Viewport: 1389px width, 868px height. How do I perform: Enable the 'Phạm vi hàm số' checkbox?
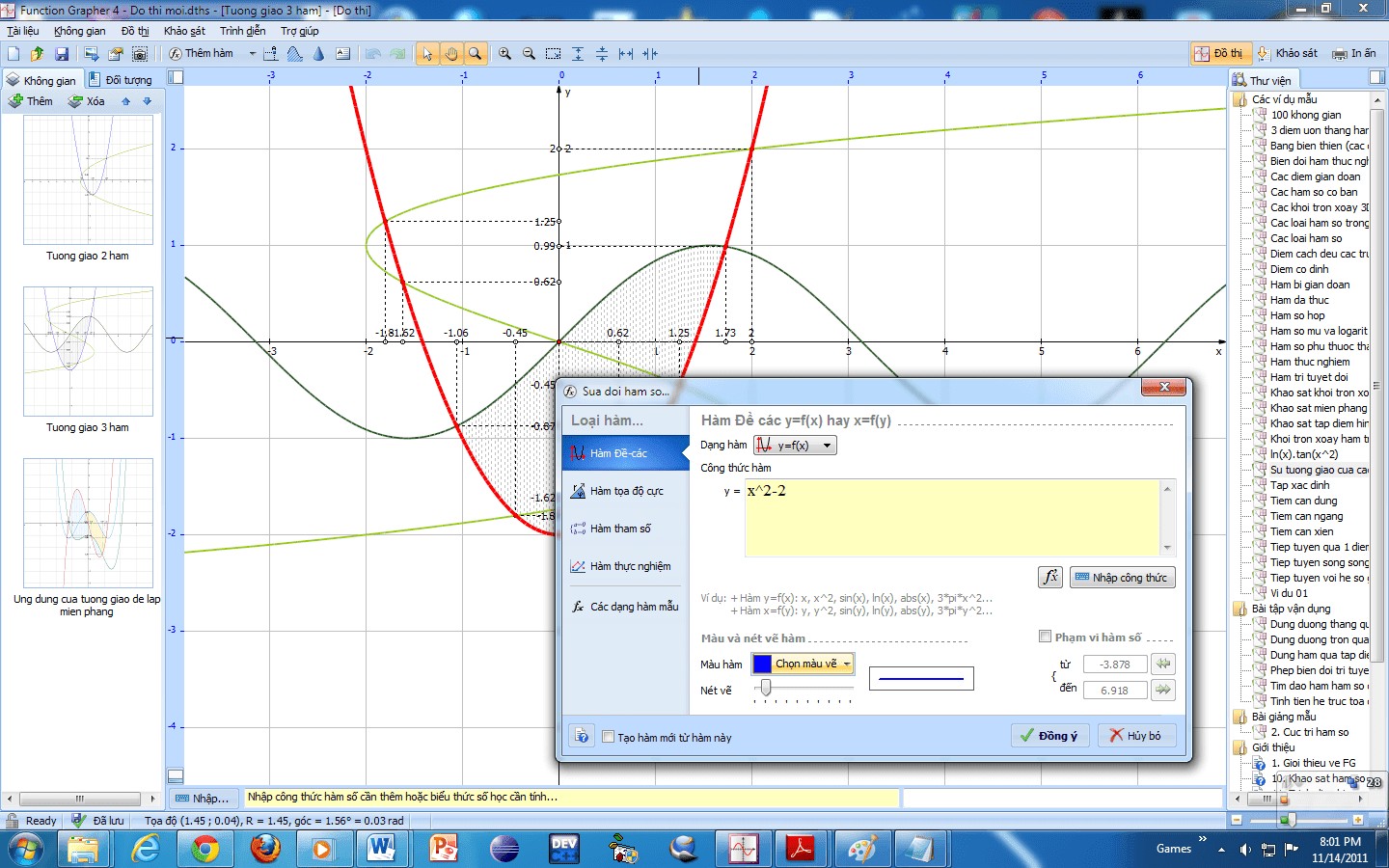1045,637
